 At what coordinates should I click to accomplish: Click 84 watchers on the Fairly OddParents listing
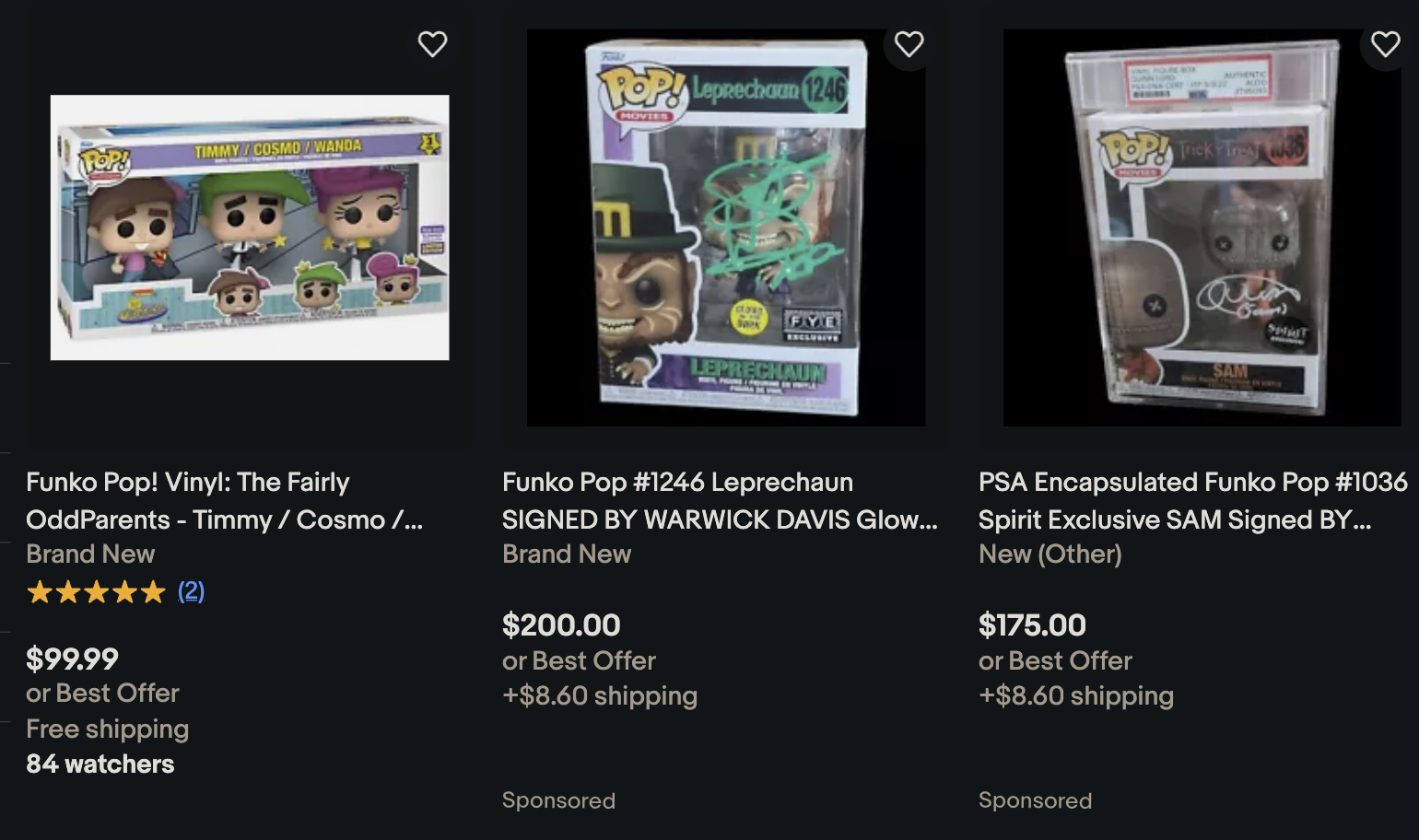[100, 764]
